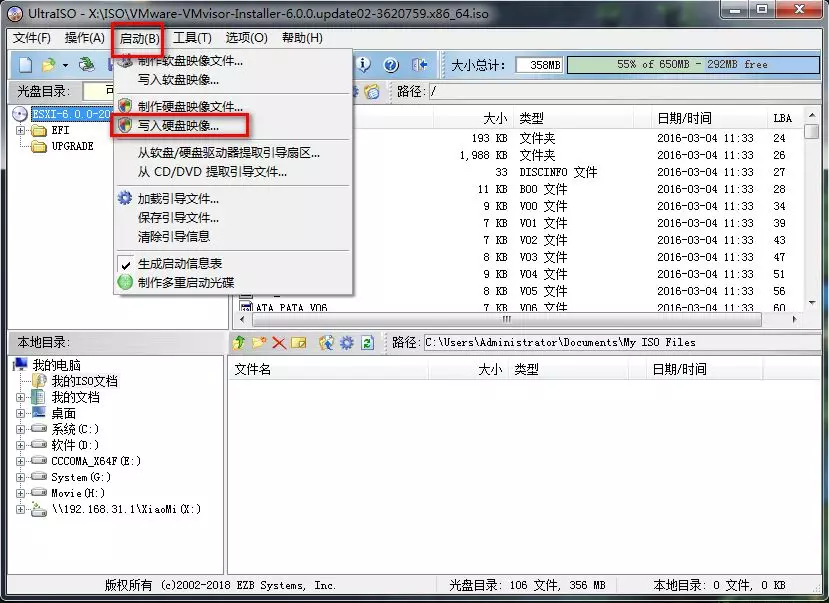Open the 帮助(H) menu
This screenshot has height=603, width=829.
click(x=302, y=38)
